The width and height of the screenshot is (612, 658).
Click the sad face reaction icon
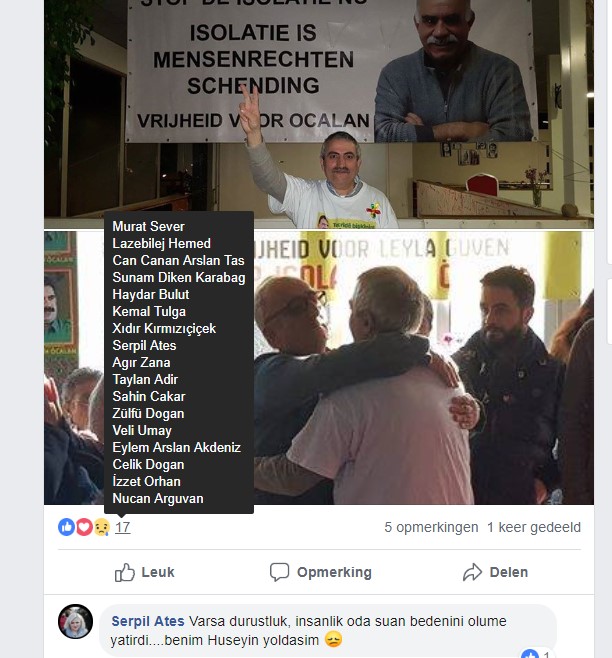coord(102,527)
